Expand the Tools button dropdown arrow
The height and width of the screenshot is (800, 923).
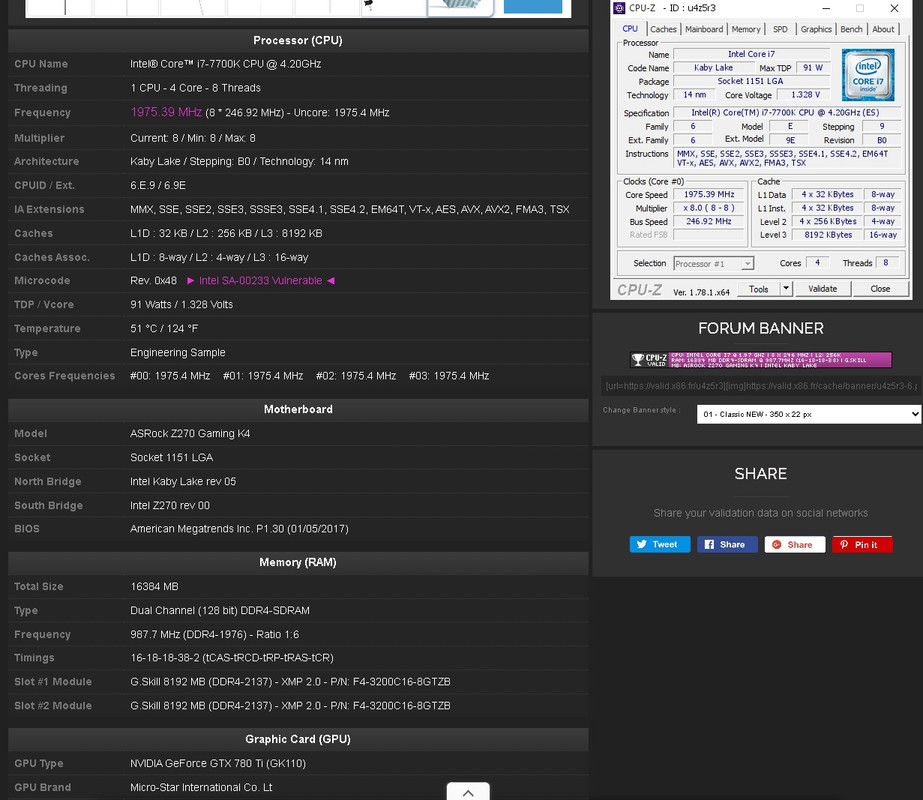[x=786, y=288]
